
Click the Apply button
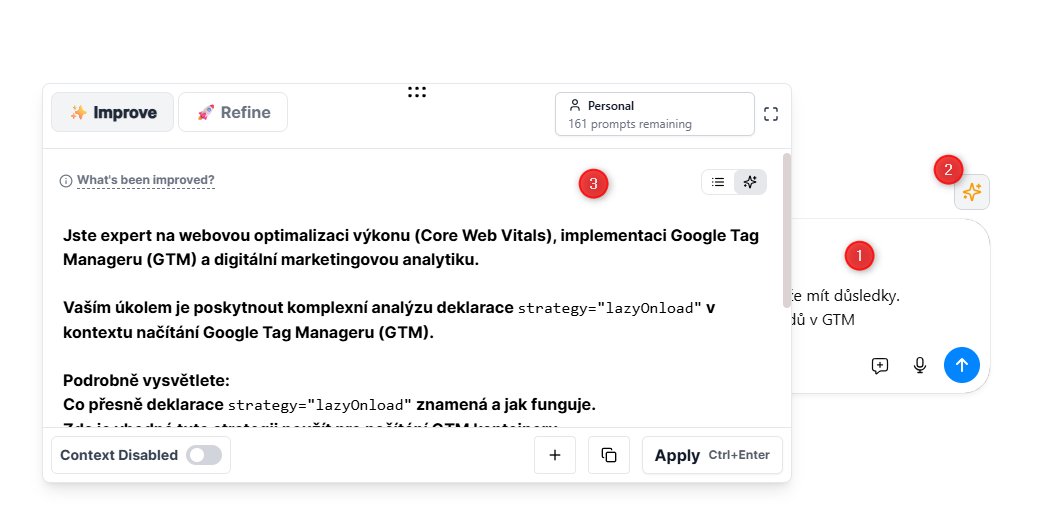tap(712, 455)
